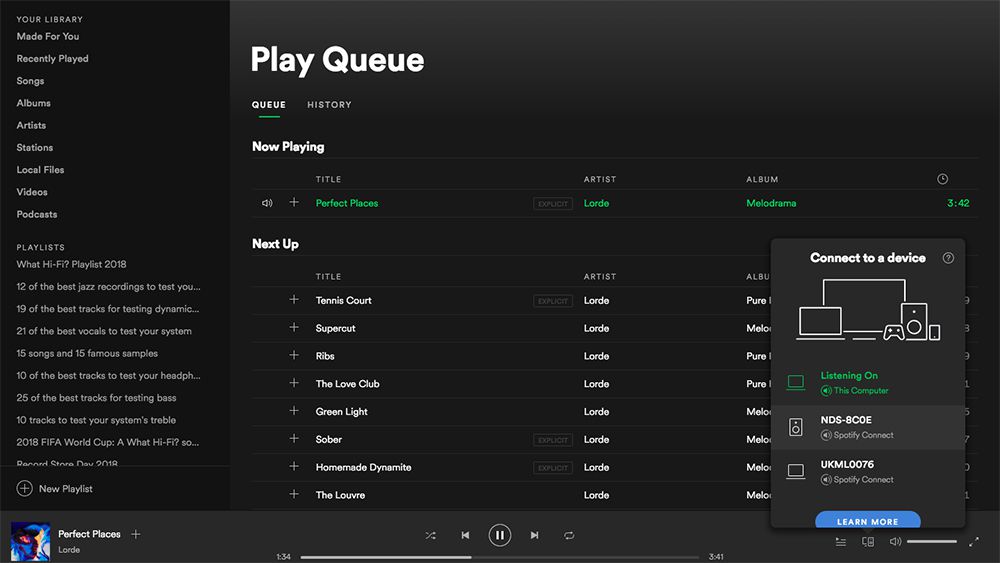This screenshot has height=563, width=1000.
Task: Open artist Lorde in the Ribs row
Action: [596, 356]
